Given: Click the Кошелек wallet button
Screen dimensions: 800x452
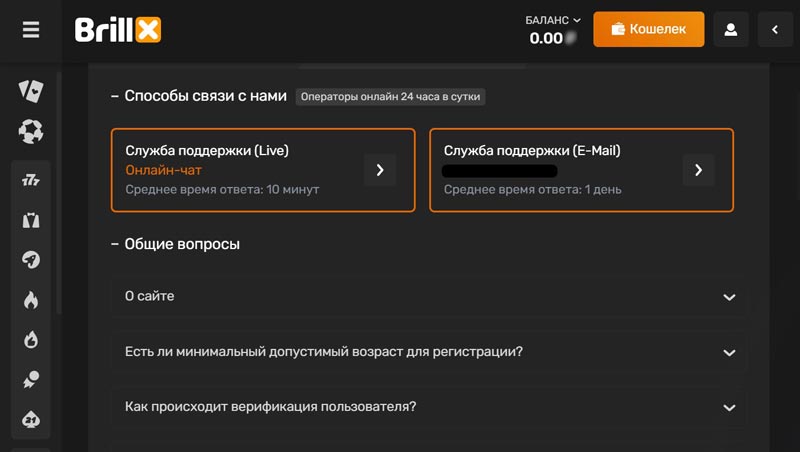Looking at the screenshot, I should tap(648, 30).
